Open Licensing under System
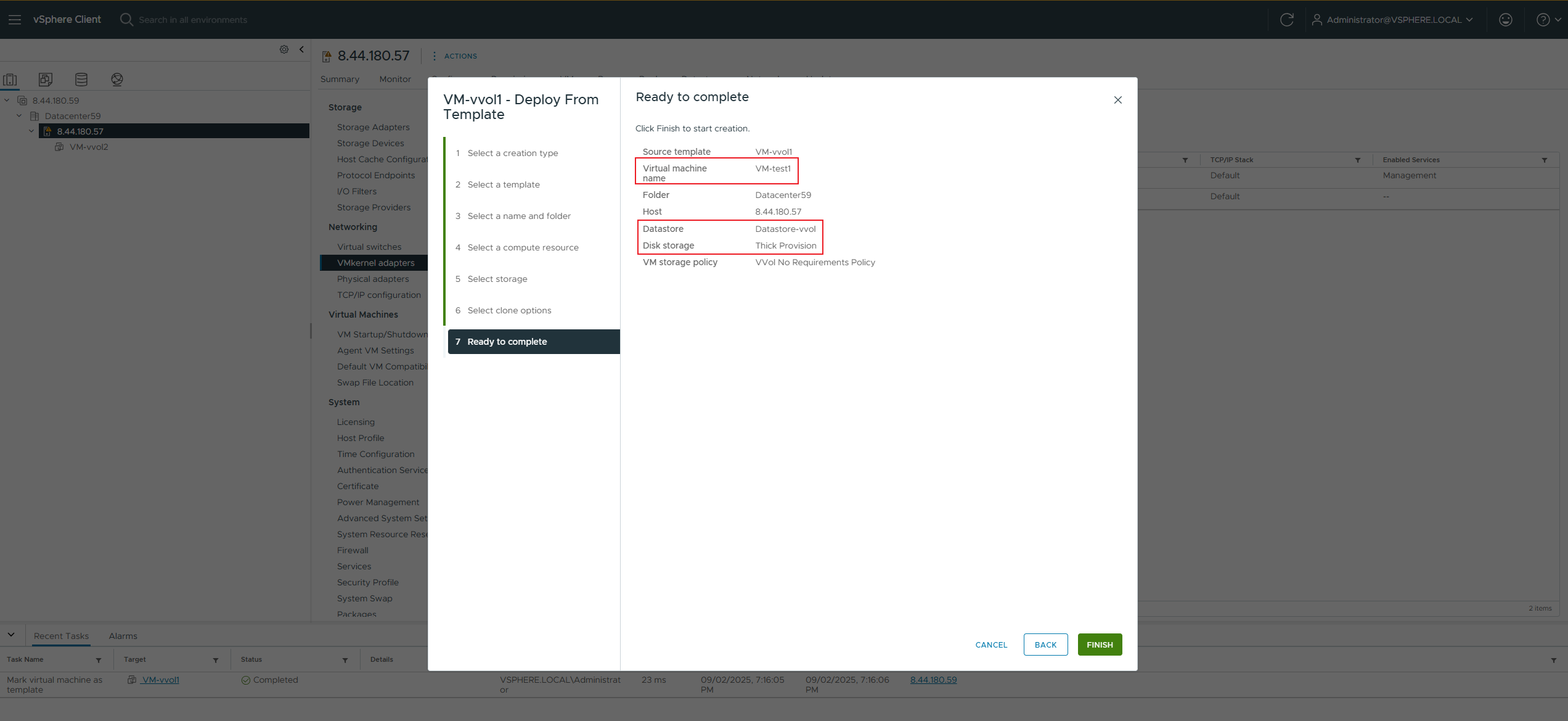The width and height of the screenshot is (1568, 721). [356, 422]
